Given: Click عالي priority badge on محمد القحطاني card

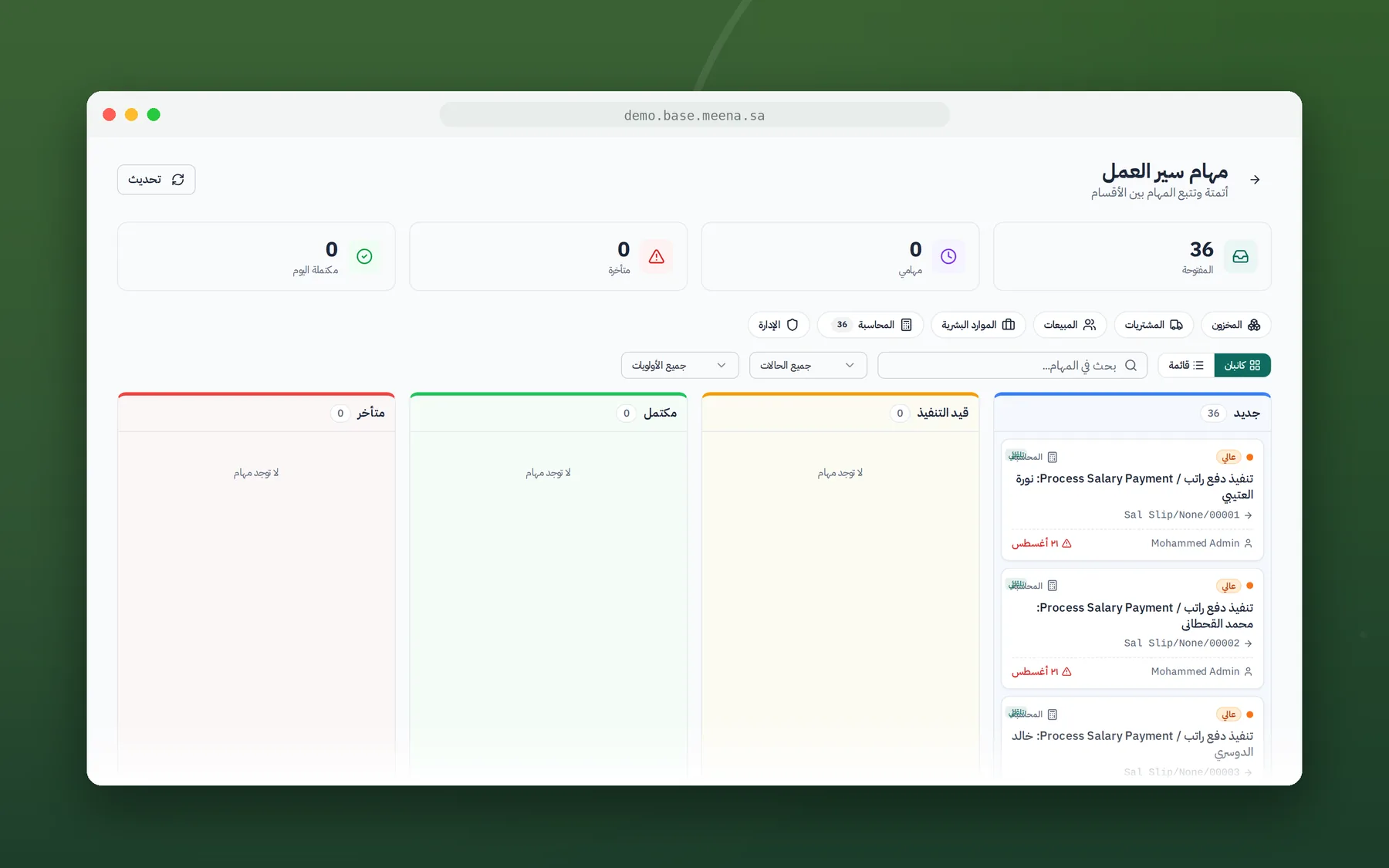Looking at the screenshot, I should (x=1228, y=586).
